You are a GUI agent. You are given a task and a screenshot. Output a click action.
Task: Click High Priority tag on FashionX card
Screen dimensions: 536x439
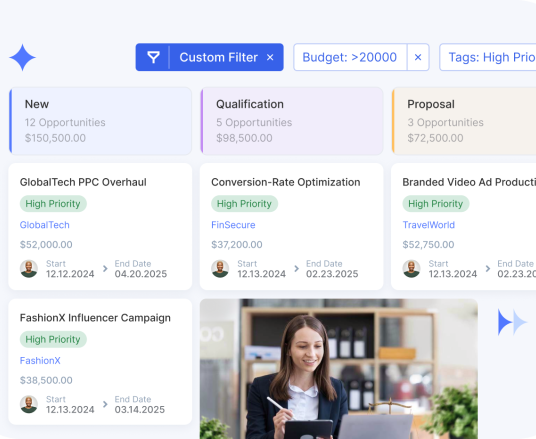click(x=53, y=340)
